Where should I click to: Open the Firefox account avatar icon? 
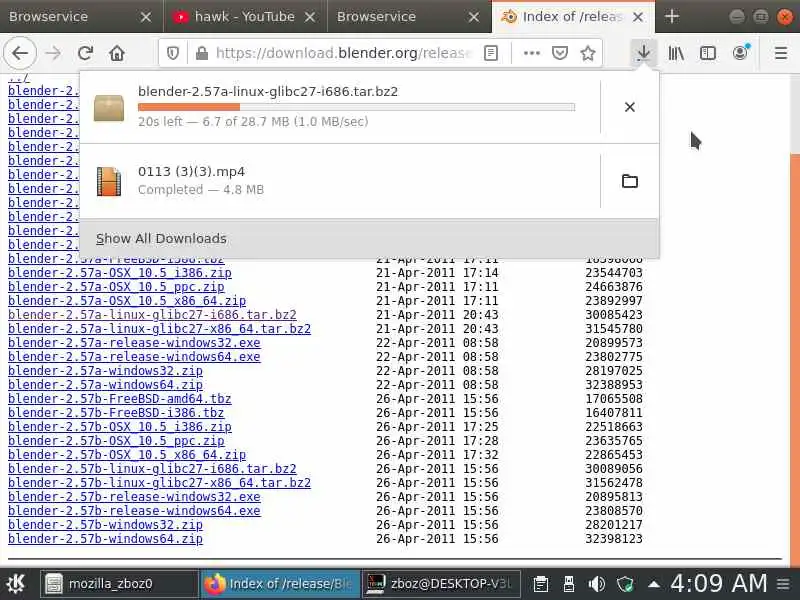click(740, 53)
